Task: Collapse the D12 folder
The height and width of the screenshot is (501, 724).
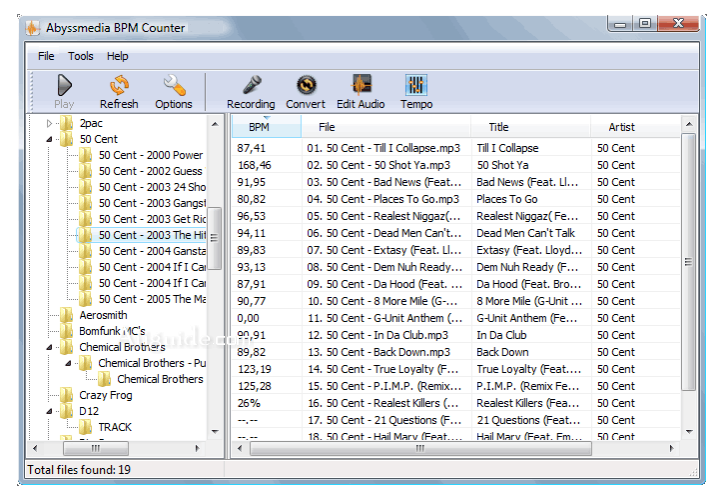Action: tap(49, 411)
